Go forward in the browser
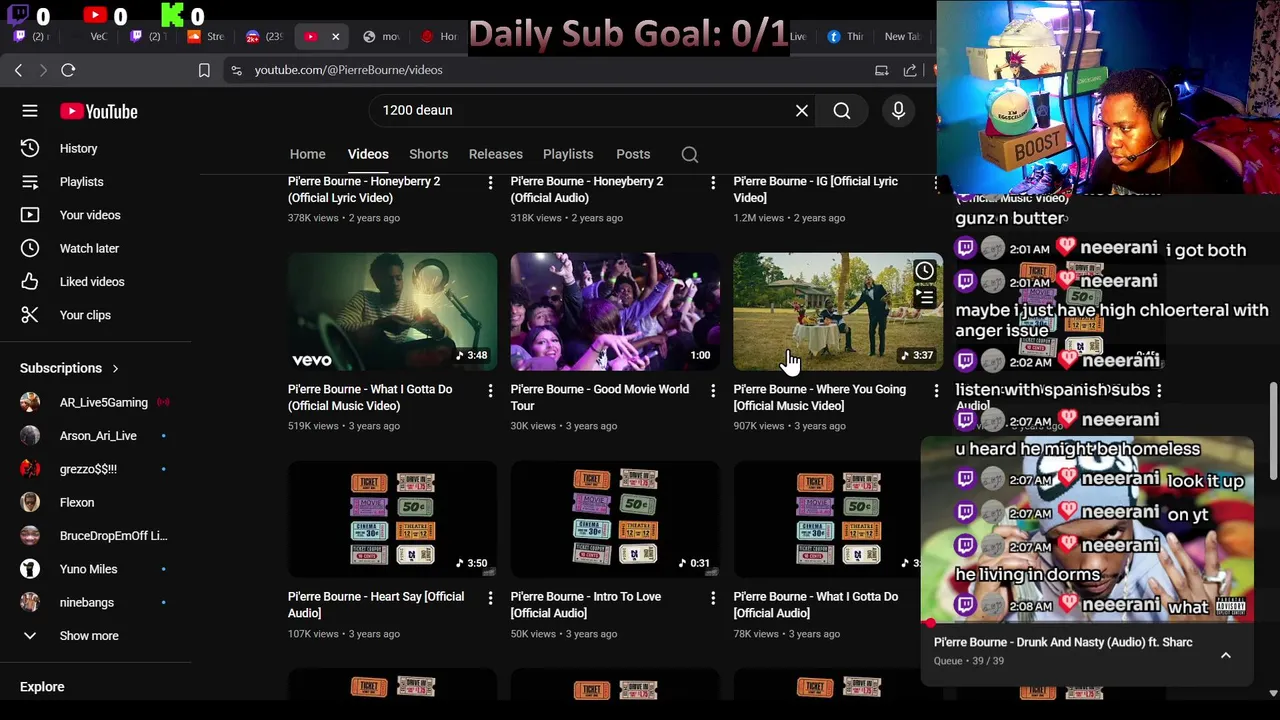Viewport: 1280px width, 720px height. 43,70
